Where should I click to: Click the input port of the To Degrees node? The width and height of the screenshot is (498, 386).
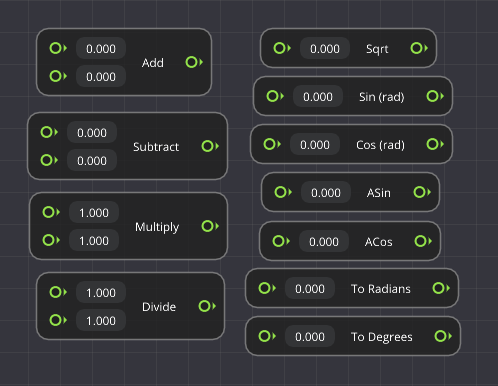tap(267, 336)
